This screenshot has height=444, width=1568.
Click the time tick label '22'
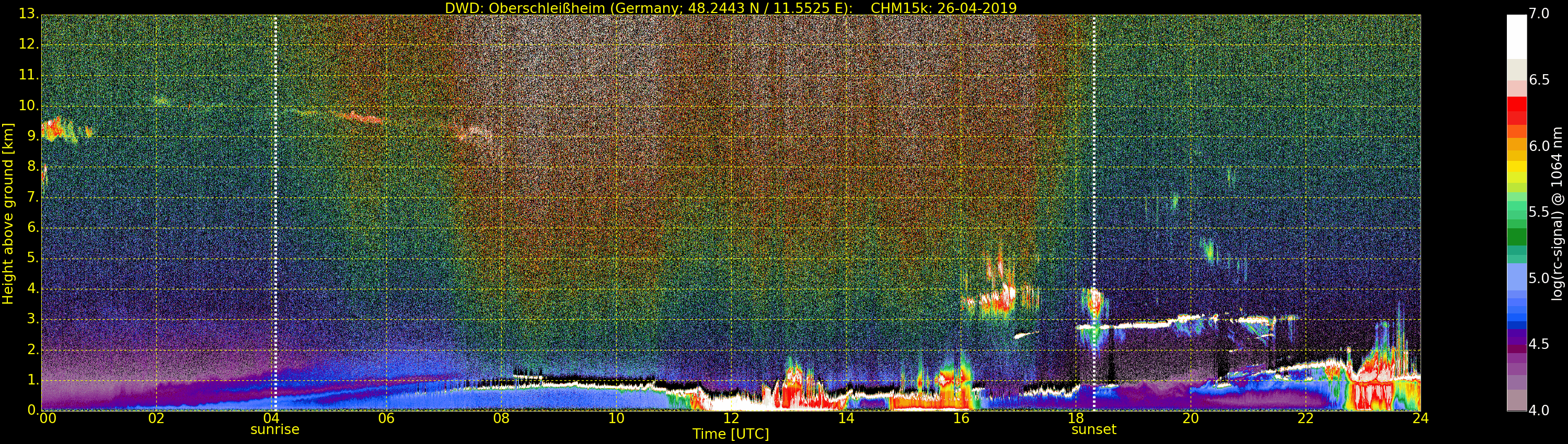(1306, 418)
